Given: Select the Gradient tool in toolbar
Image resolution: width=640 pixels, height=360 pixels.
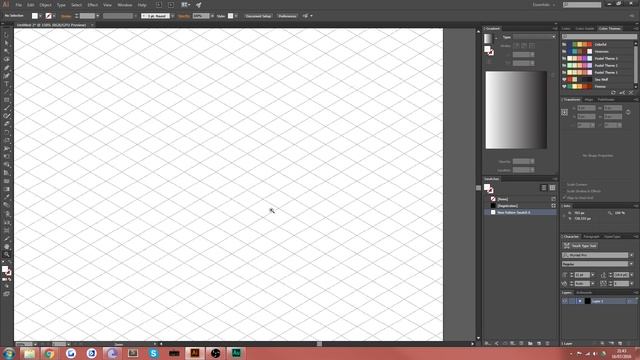Looking at the screenshot, I should (6, 189).
